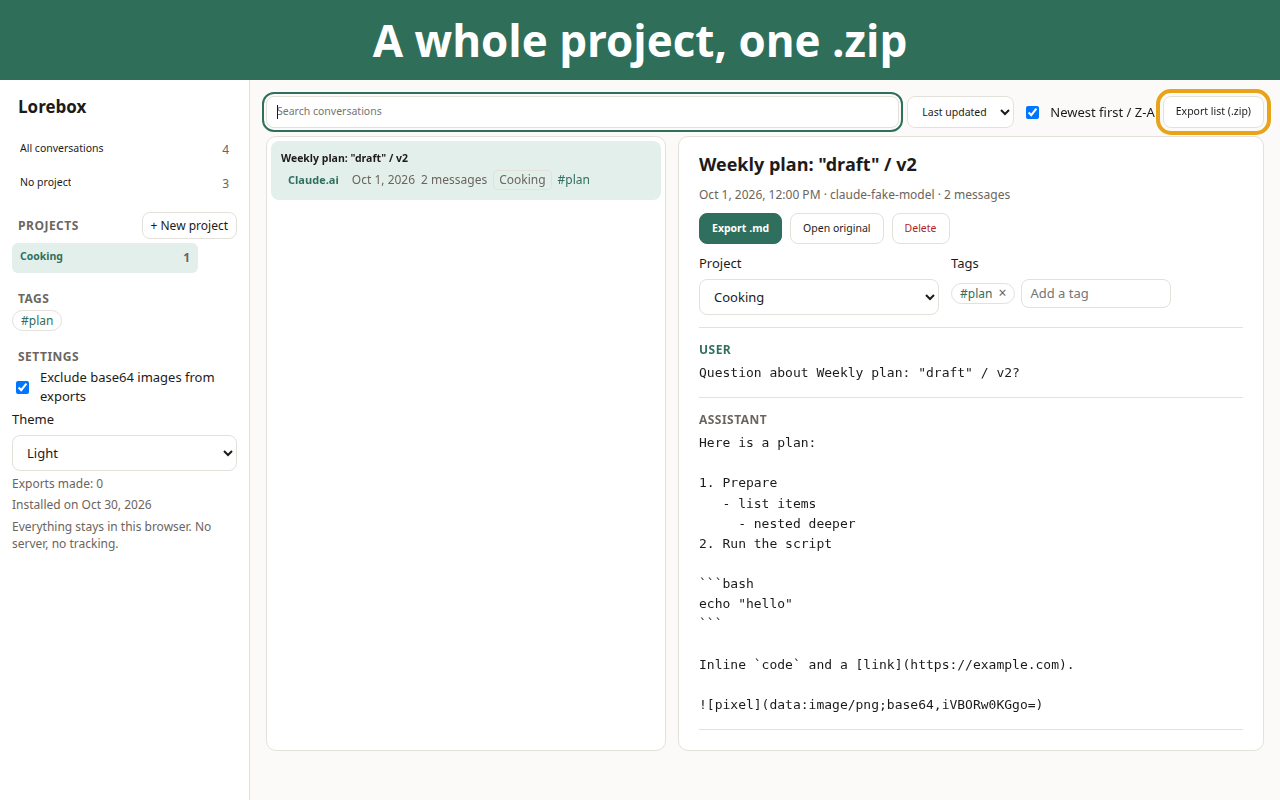The image size is (1280, 800).
Task: Click the Export .md button
Action: 740,228
